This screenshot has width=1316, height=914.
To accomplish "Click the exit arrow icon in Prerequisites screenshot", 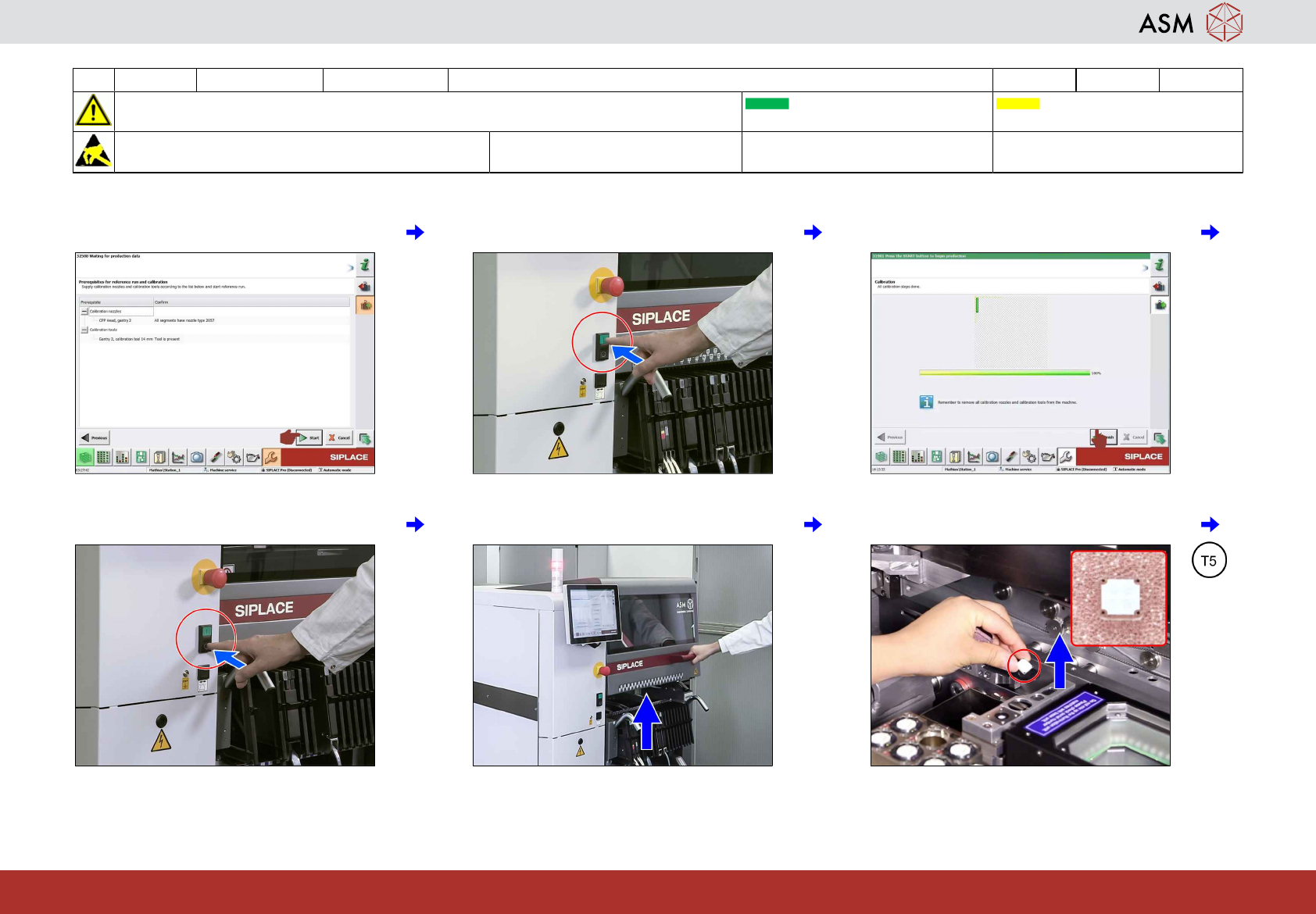I will point(365,438).
